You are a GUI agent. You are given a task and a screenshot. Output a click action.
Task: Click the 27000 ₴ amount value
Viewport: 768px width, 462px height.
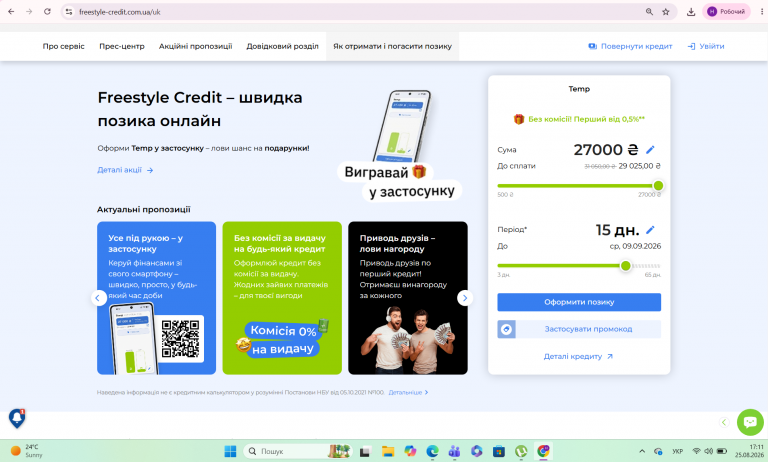tap(606, 149)
